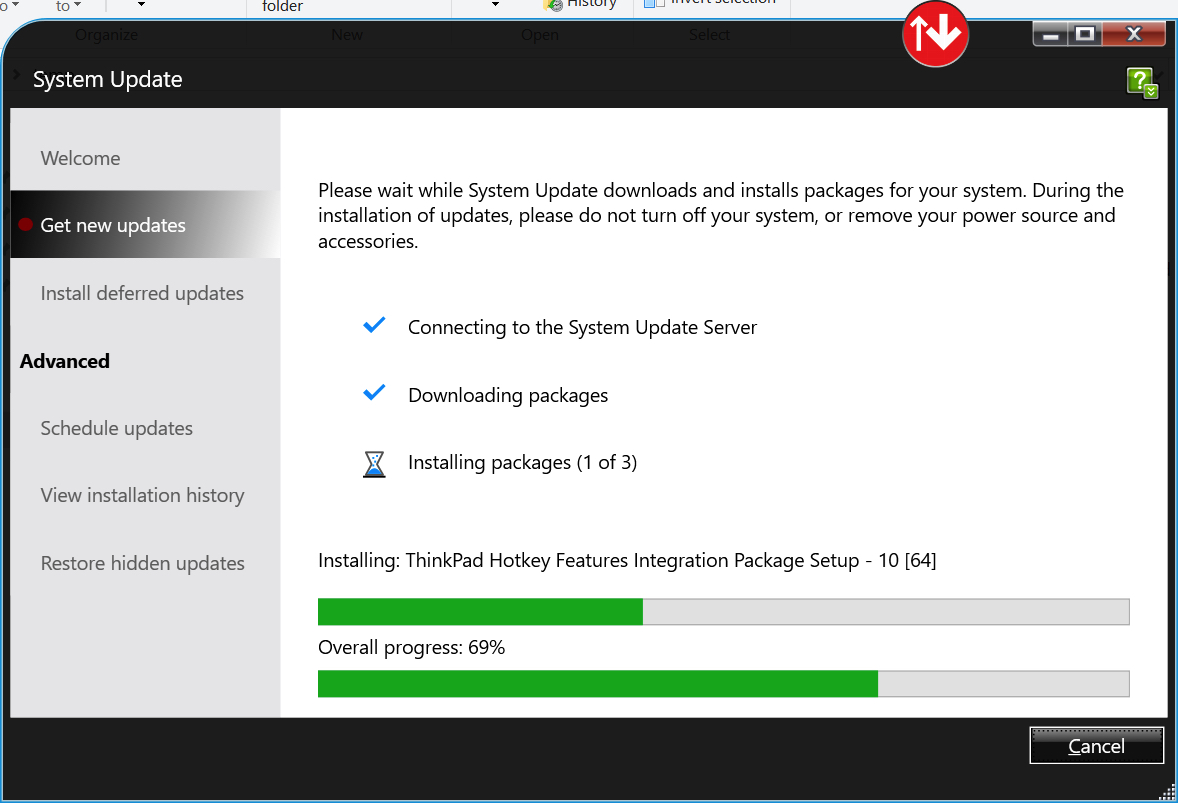Open the dropdown arrow in the Open group

495,5
